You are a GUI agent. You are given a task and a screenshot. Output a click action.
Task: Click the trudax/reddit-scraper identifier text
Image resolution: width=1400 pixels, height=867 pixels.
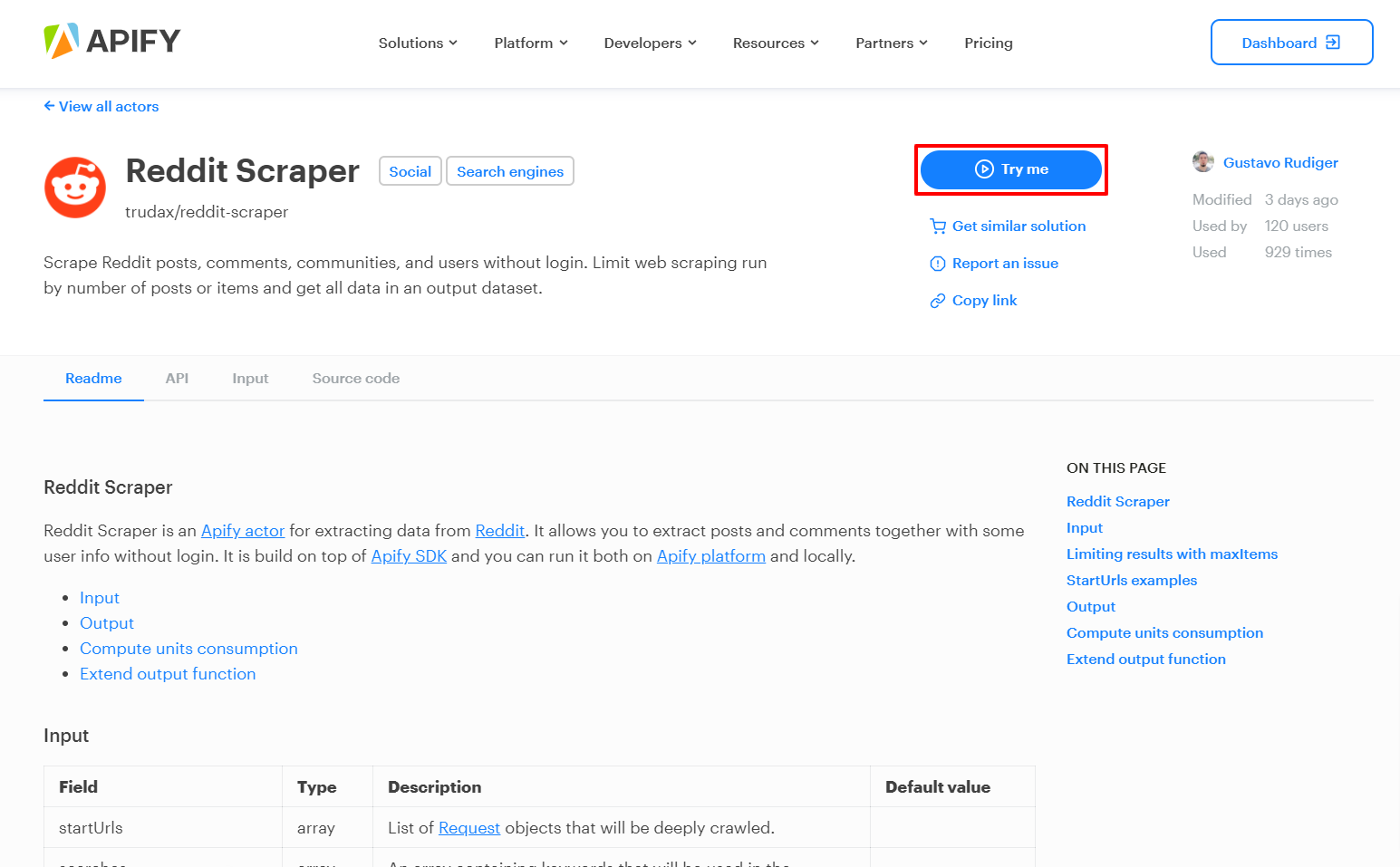[207, 212]
